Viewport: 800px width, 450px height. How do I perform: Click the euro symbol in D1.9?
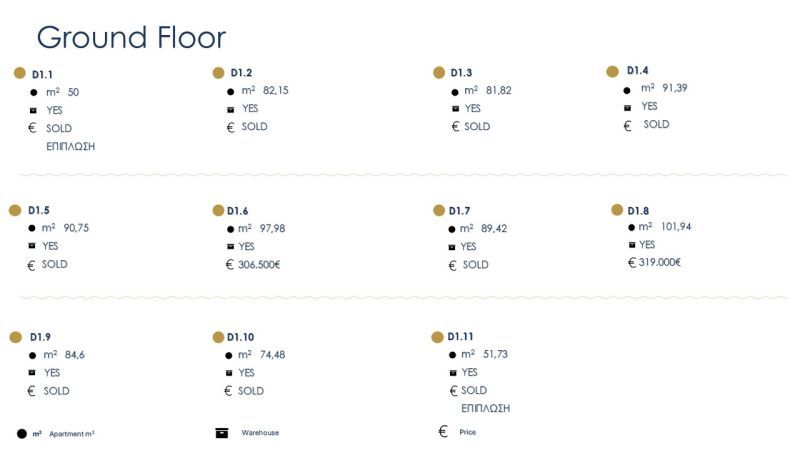coord(31,391)
